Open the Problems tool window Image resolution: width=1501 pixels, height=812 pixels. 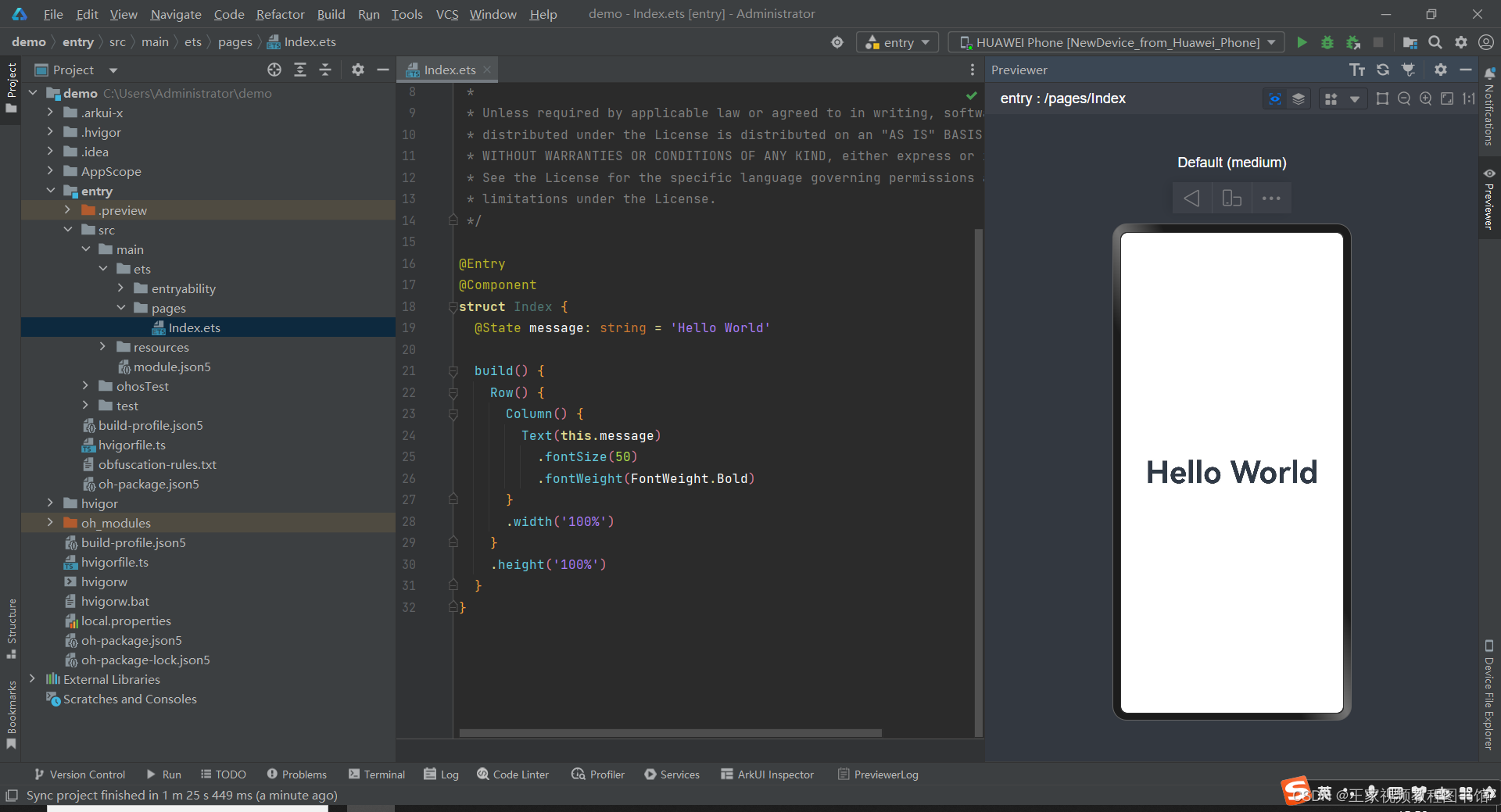tap(296, 774)
